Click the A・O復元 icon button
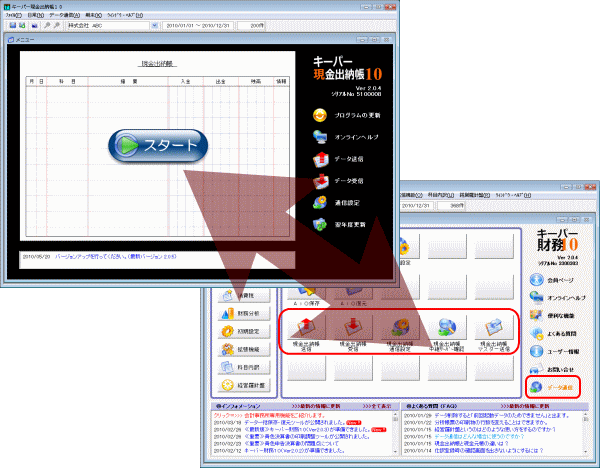The image size is (600, 468). point(353,293)
